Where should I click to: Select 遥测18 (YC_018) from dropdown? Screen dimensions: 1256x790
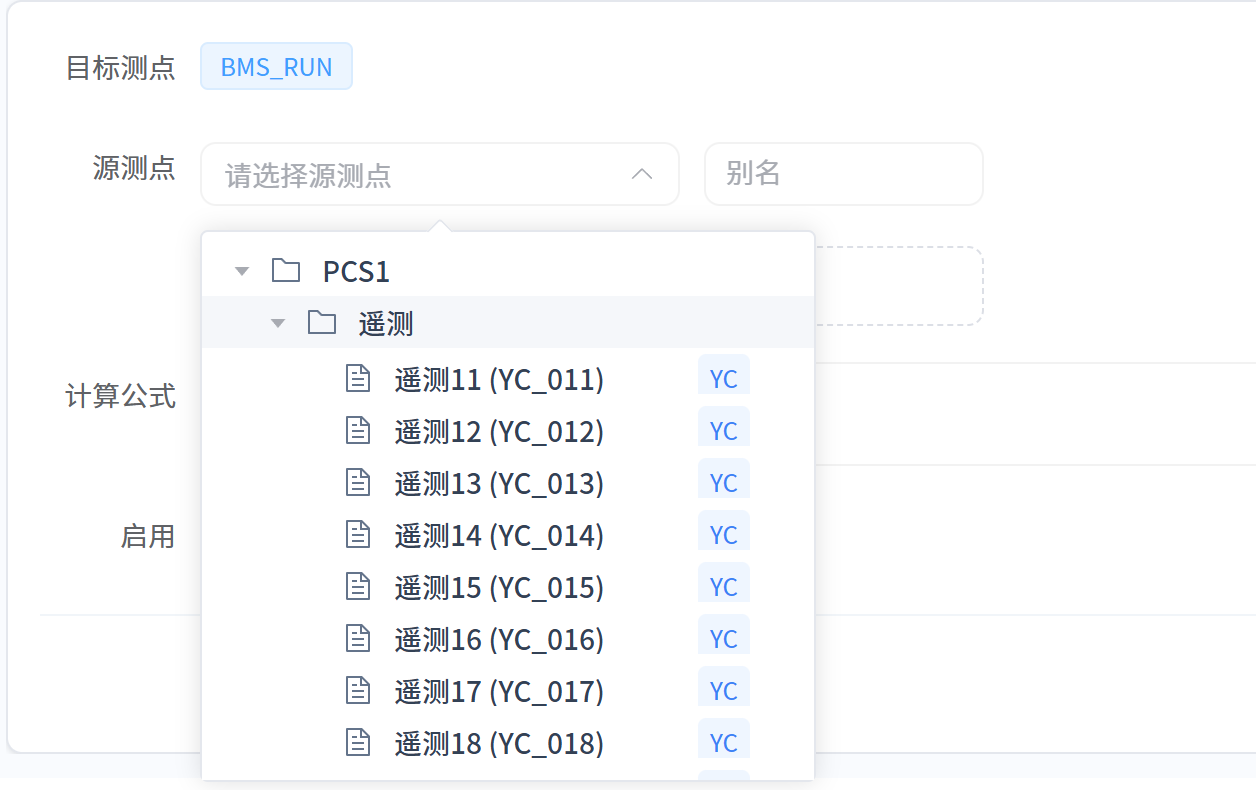pos(499,744)
